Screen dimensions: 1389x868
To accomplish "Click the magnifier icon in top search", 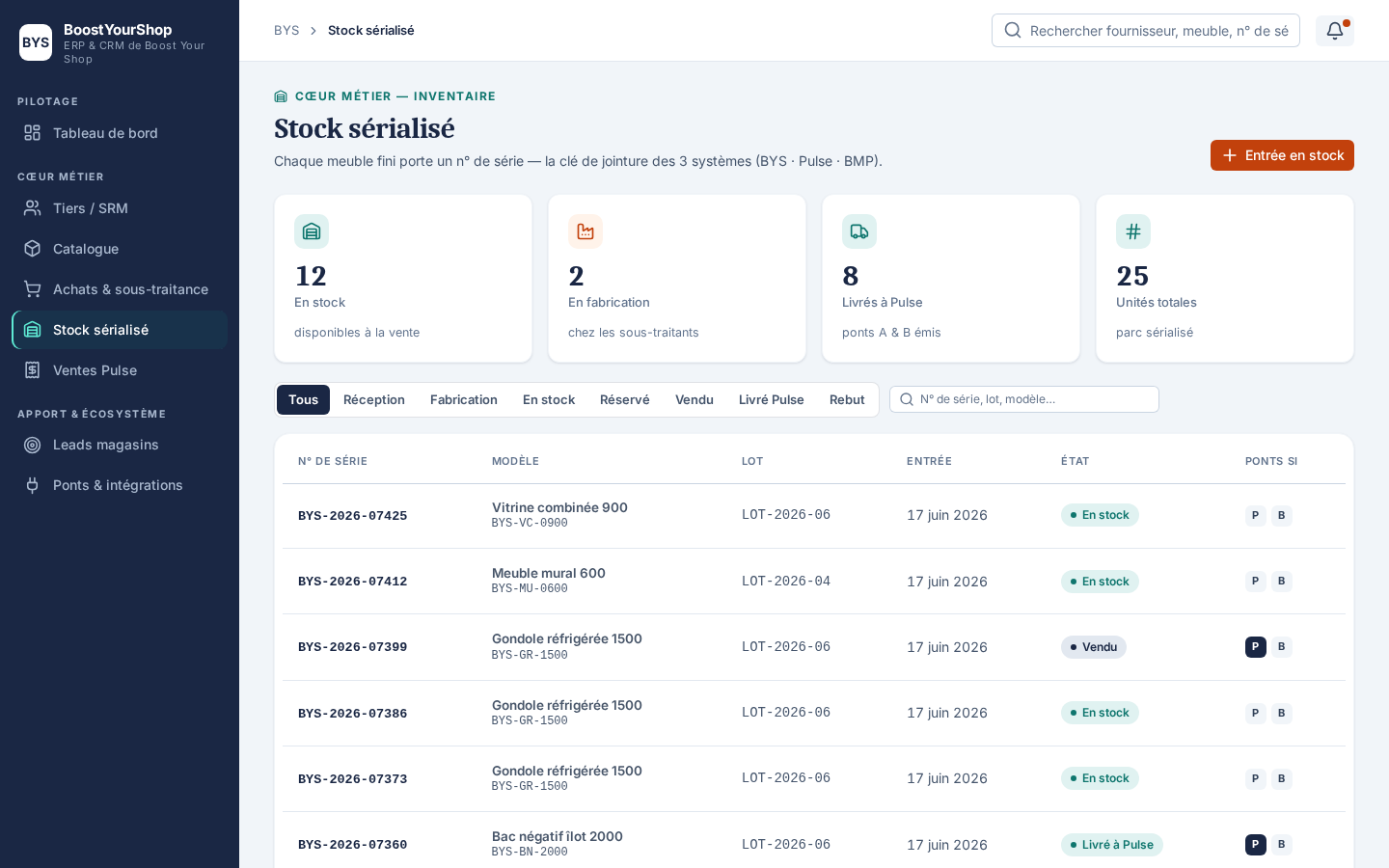I will pos(1013,31).
